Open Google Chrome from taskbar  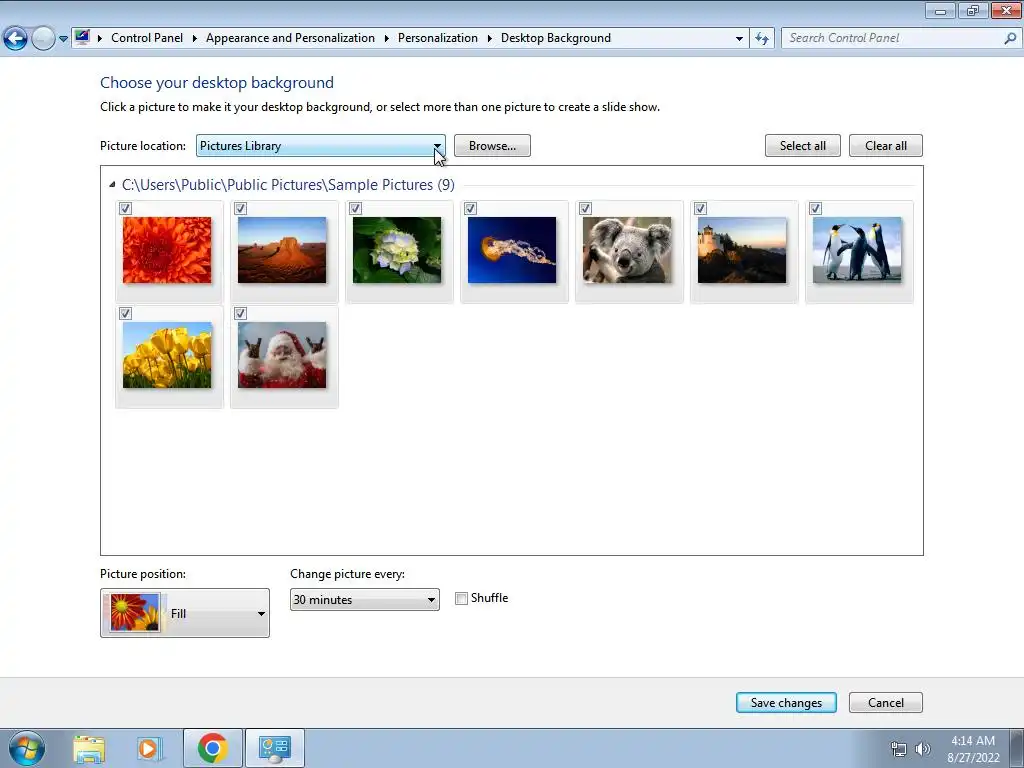pos(212,748)
